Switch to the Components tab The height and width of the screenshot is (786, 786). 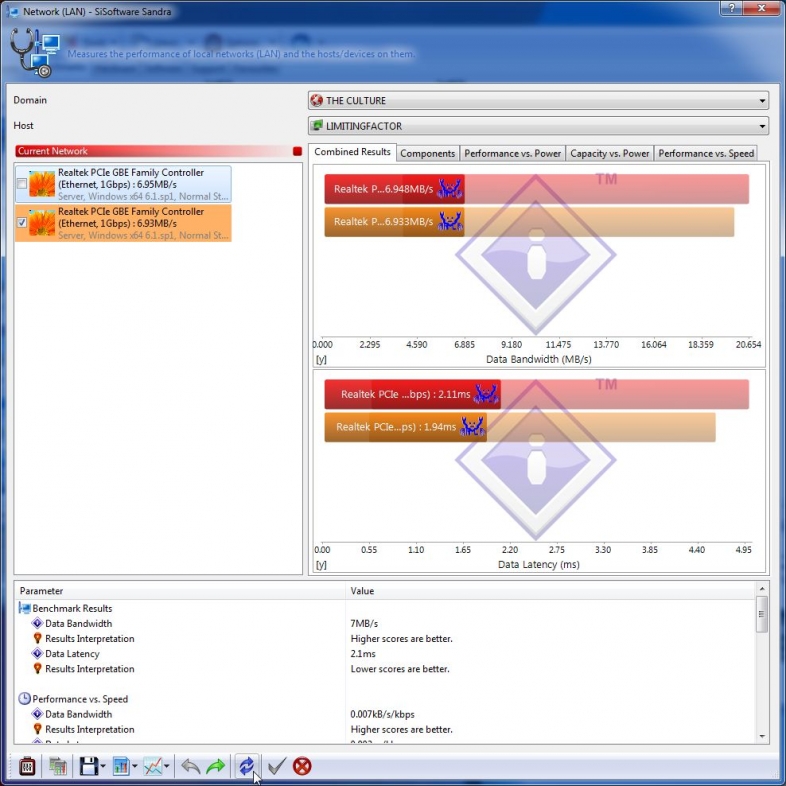click(428, 153)
